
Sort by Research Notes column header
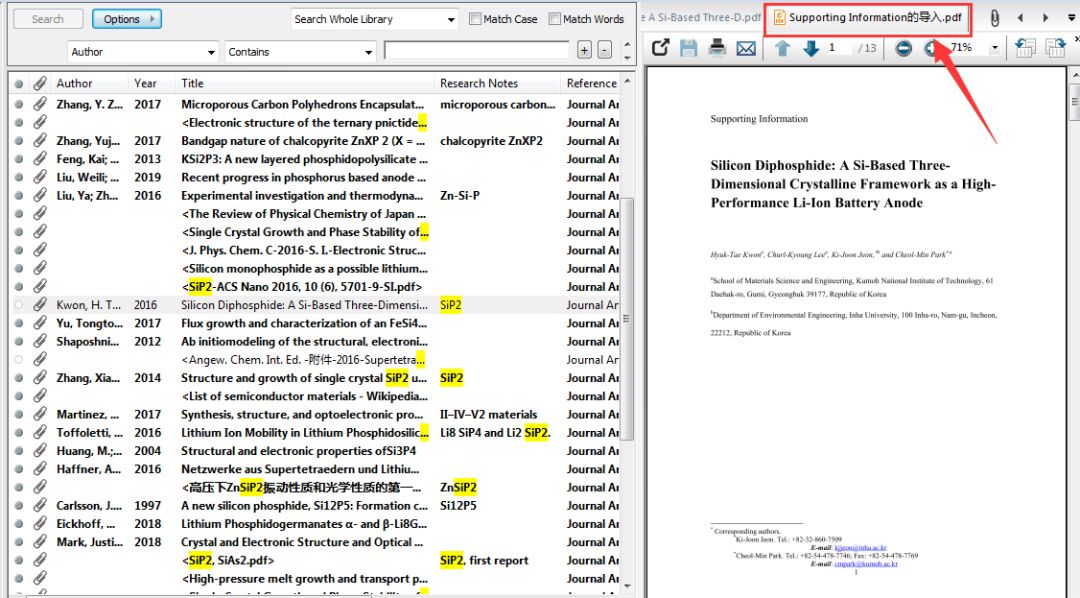click(x=497, y=83)
